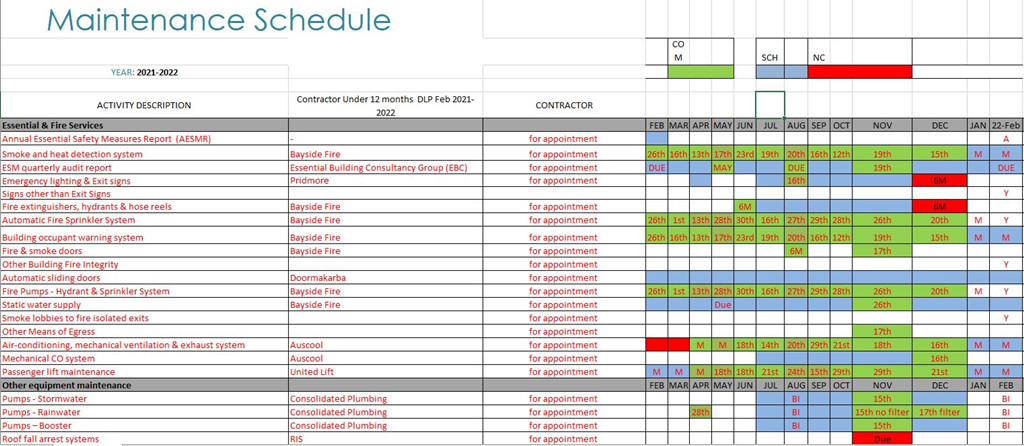Select the red Due cell for Roof fall arrest
1024x446 pixels.
coord(882,439)
